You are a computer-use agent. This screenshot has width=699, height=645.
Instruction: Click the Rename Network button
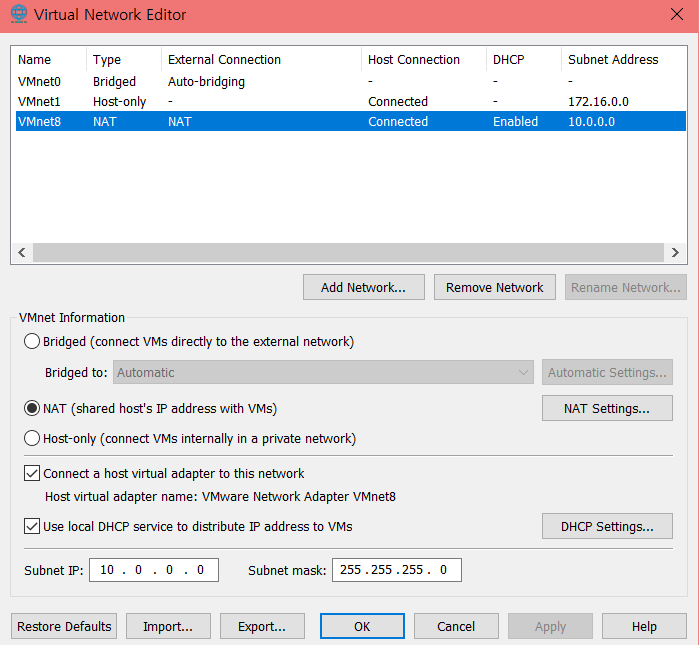coord(625,287)
